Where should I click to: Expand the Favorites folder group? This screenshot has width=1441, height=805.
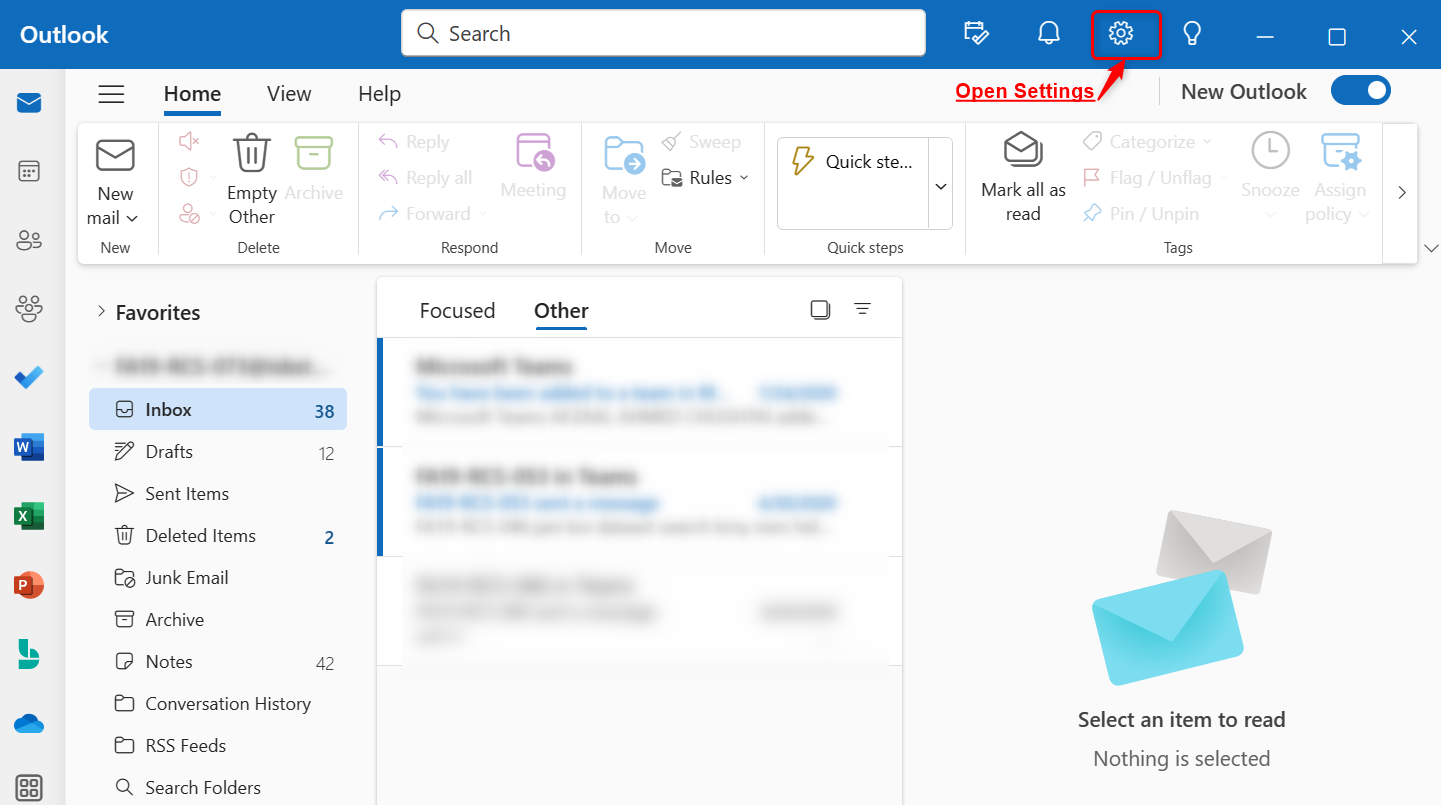101,312
